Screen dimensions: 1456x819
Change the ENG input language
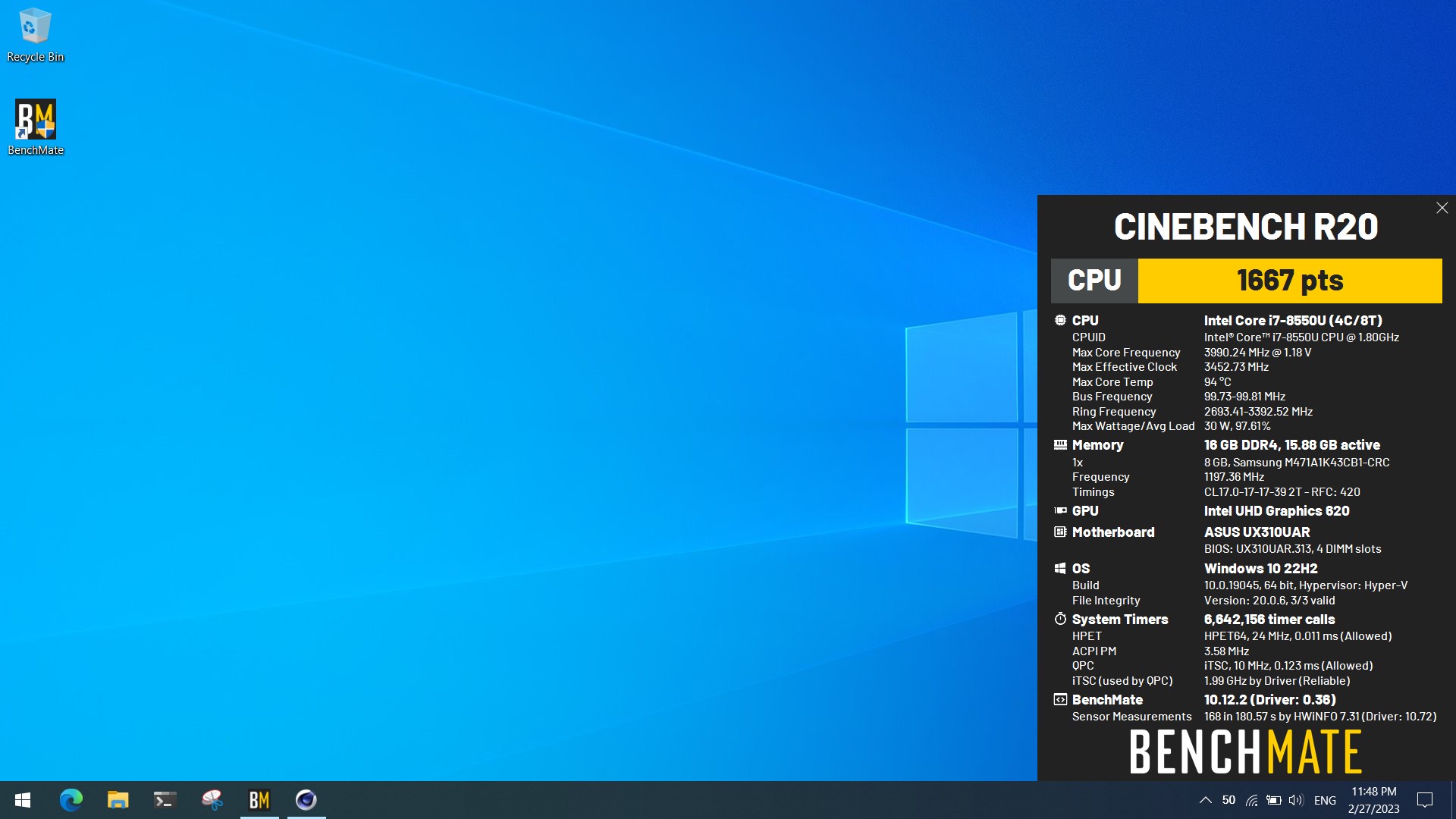click(1325, 800)
